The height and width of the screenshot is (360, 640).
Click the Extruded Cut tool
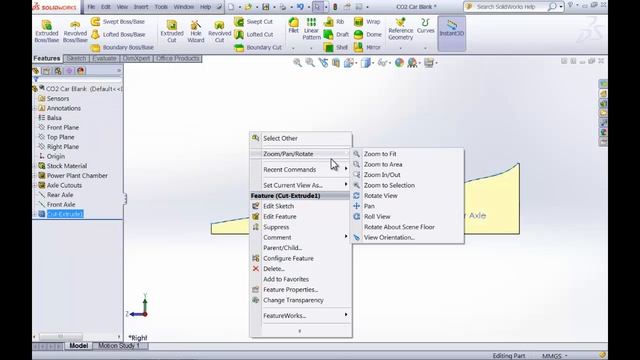pyautogui.click(x=172, y=31)
